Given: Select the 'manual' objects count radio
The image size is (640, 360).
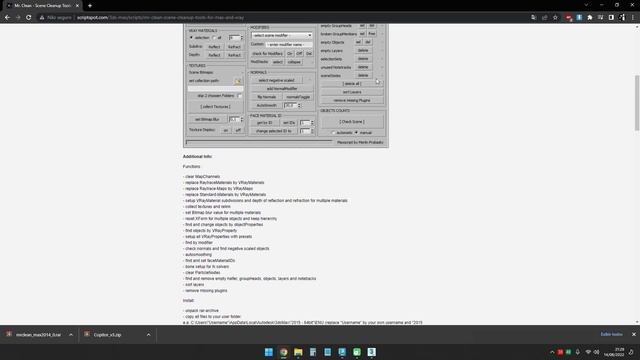Looking at the screenshot, I should tap(356, 133).
